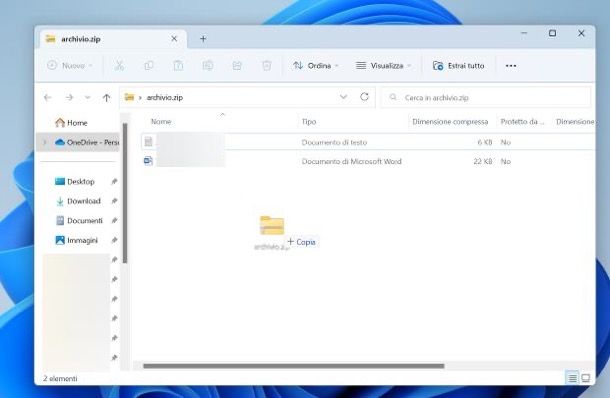Viewport: 610px width, 398px height.
Task: Expand the address bar history dropdown
Action: click(344, 97)
